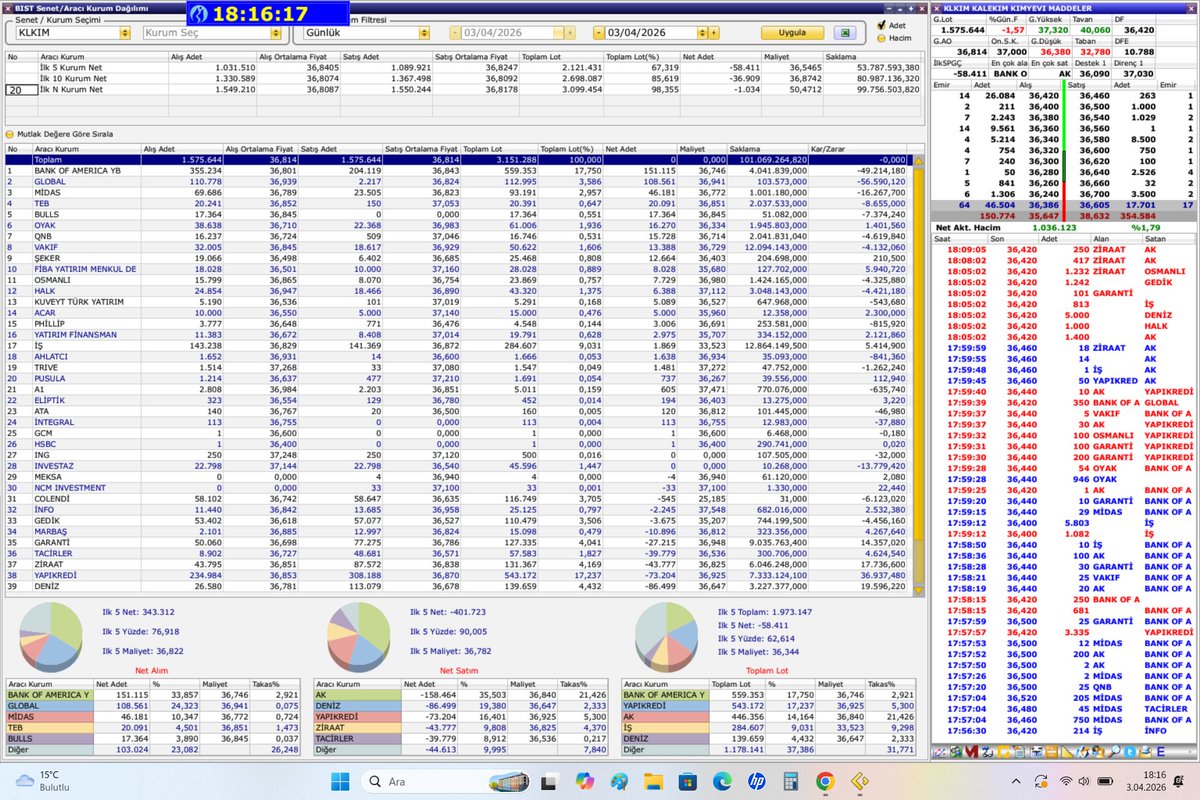Viewport: 1200px width, 800px height.
Task: Open Microsoft Store from the taskbar
Action: [x=687, y=781]
